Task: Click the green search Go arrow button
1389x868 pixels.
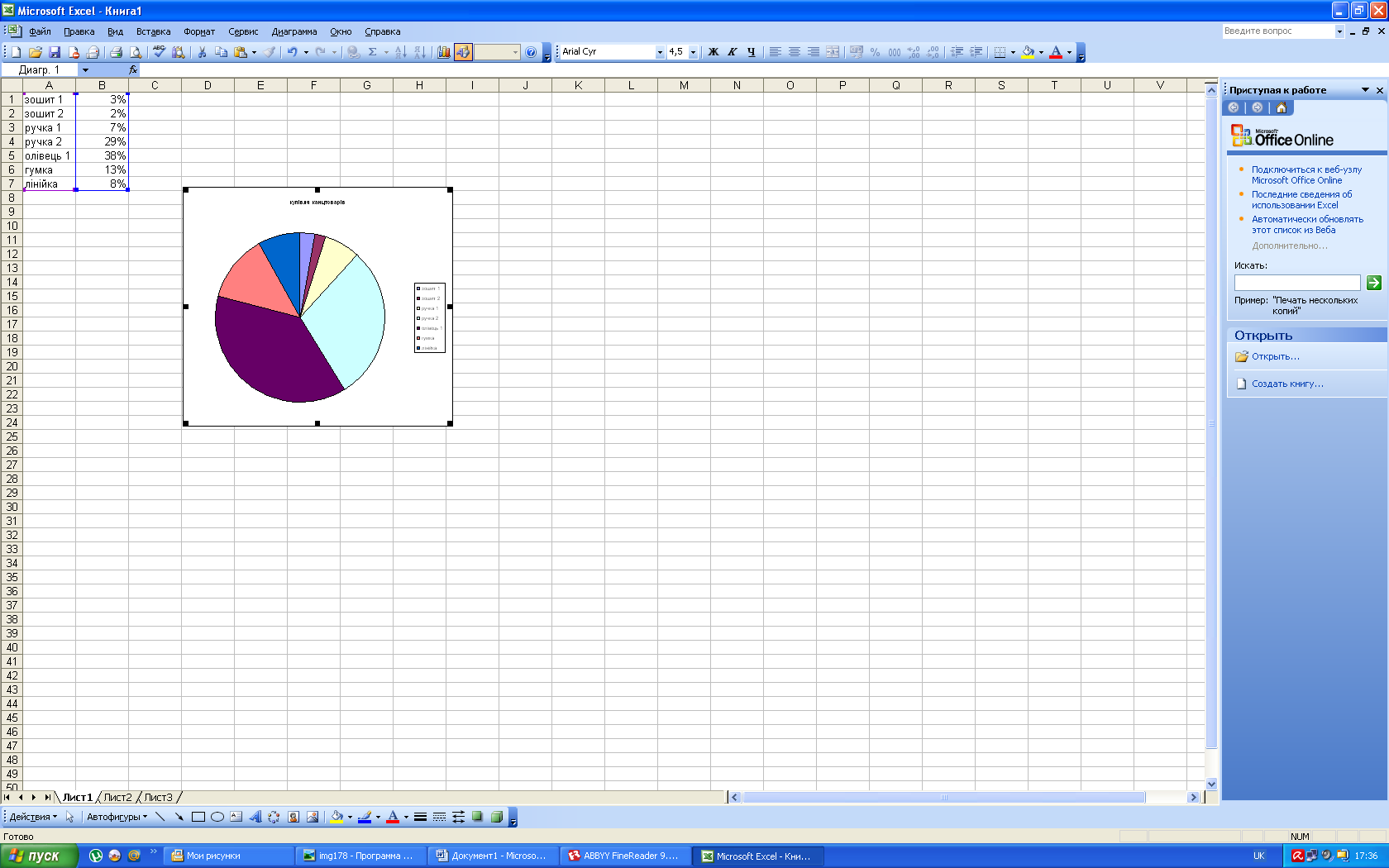Action: 1373,283
